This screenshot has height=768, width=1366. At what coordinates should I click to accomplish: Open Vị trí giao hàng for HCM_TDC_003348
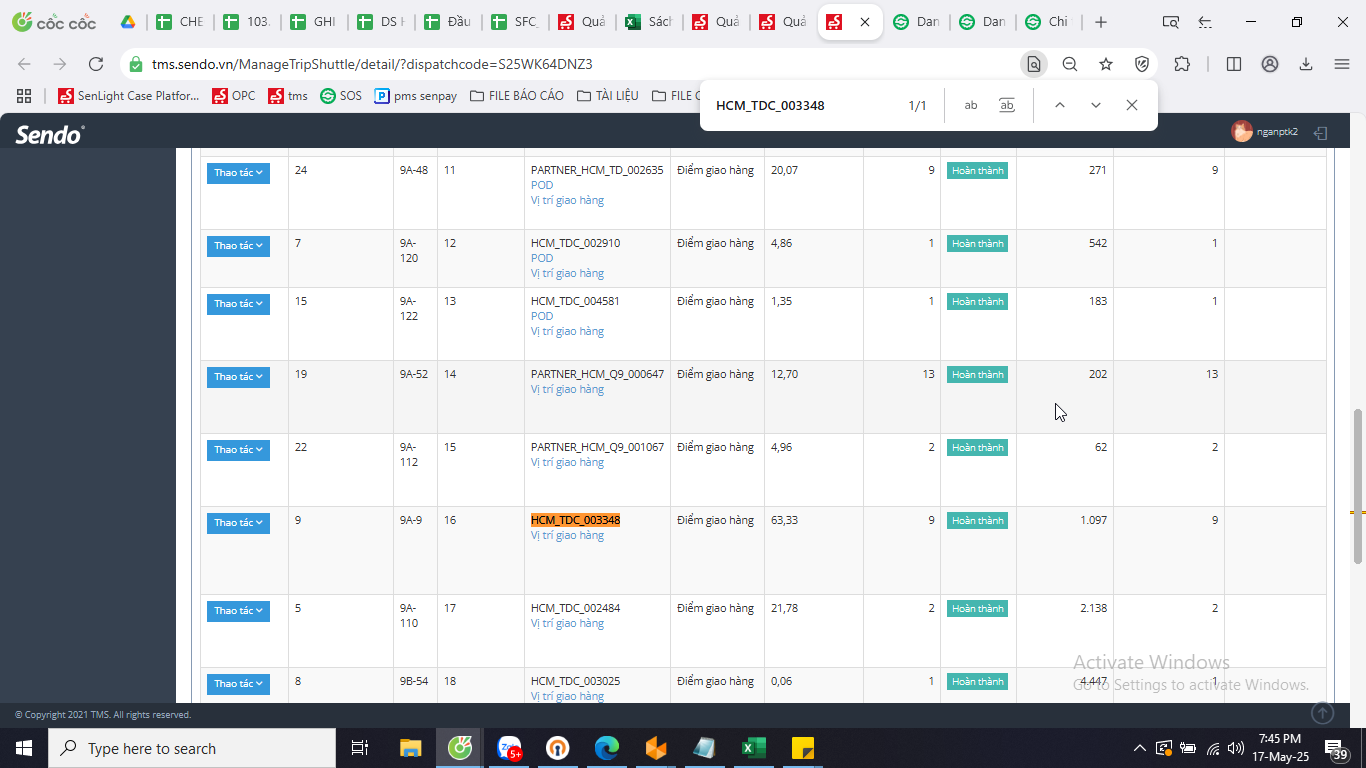coord(567,535)
